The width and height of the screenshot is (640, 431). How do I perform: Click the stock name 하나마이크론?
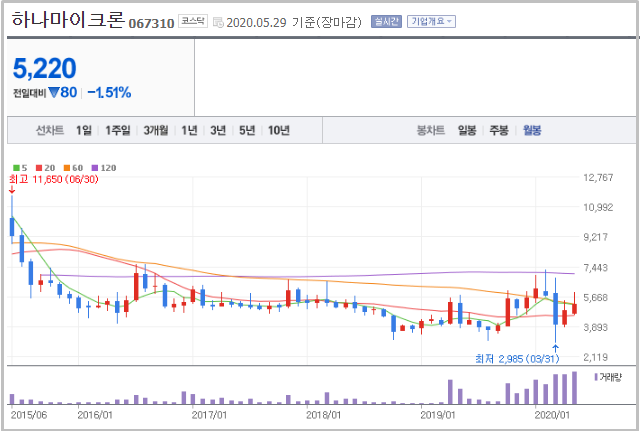[68, 20]
